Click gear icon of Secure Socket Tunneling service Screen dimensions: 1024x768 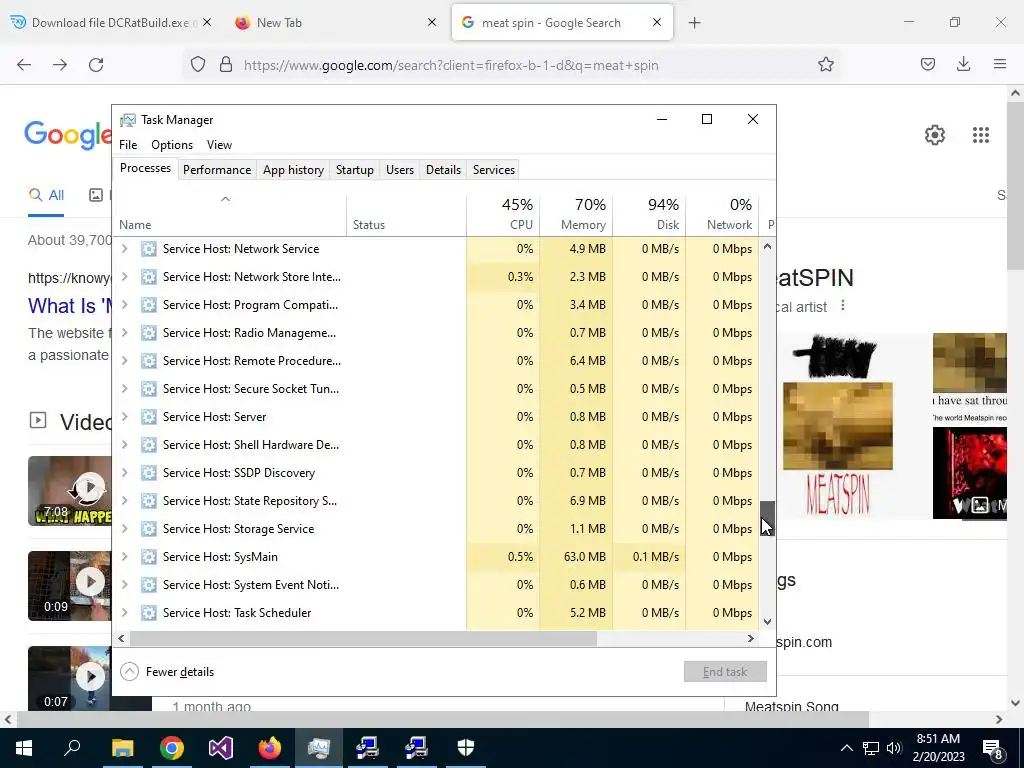[x=149, y=389]
